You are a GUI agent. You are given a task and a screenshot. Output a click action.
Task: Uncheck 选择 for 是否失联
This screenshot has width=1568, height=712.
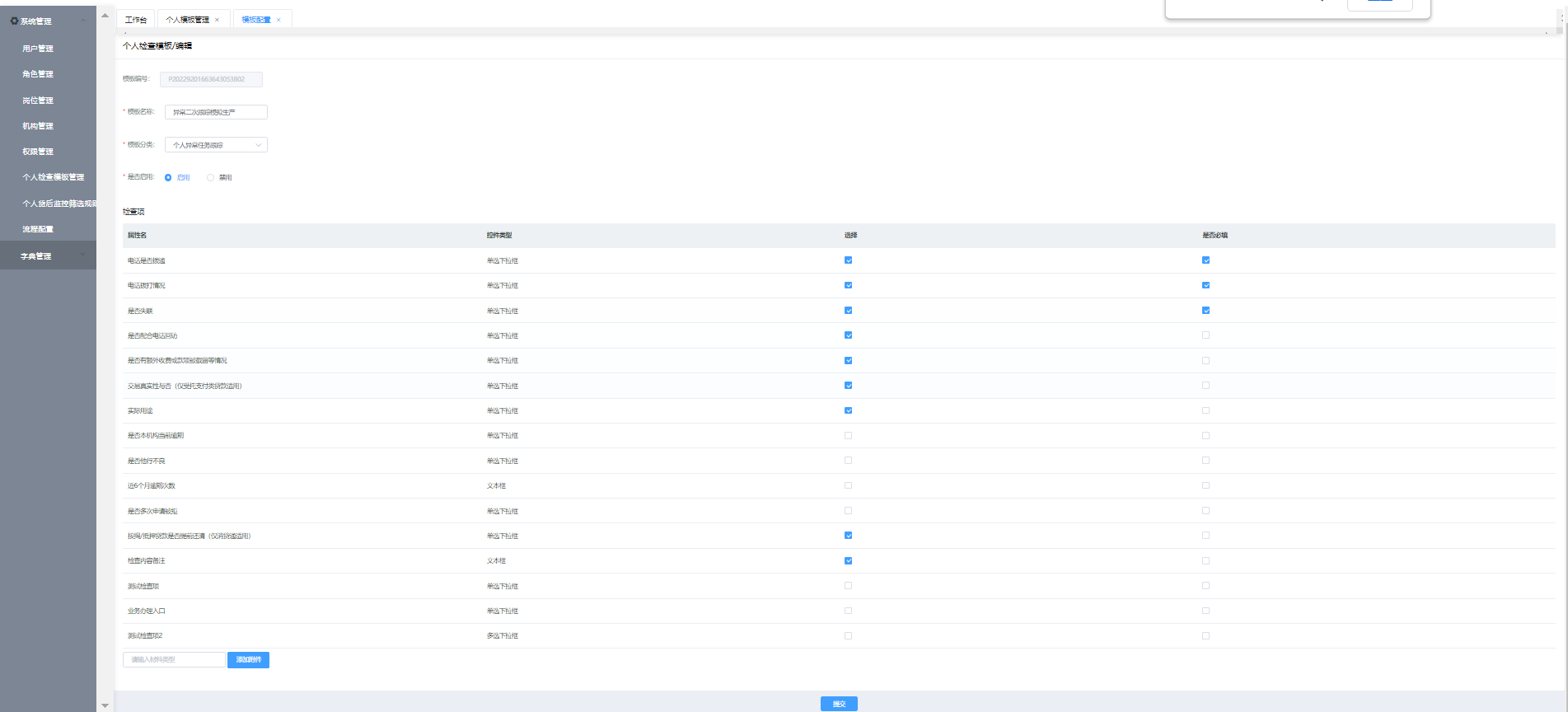click(x=848, y=311)
